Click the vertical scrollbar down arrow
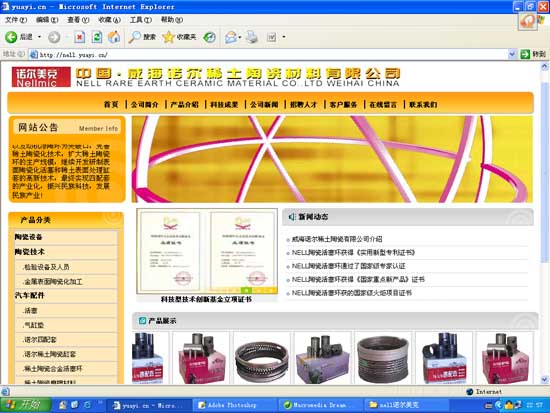Screen dimensions: 550x413 [x=545, y=380]
